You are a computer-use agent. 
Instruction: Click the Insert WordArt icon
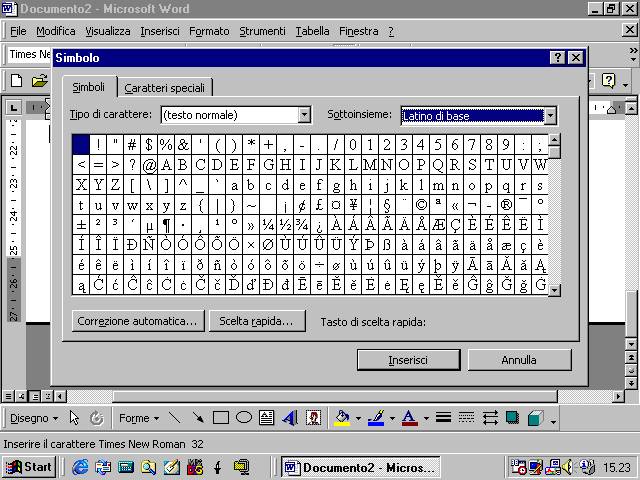[x=290, y=418]
